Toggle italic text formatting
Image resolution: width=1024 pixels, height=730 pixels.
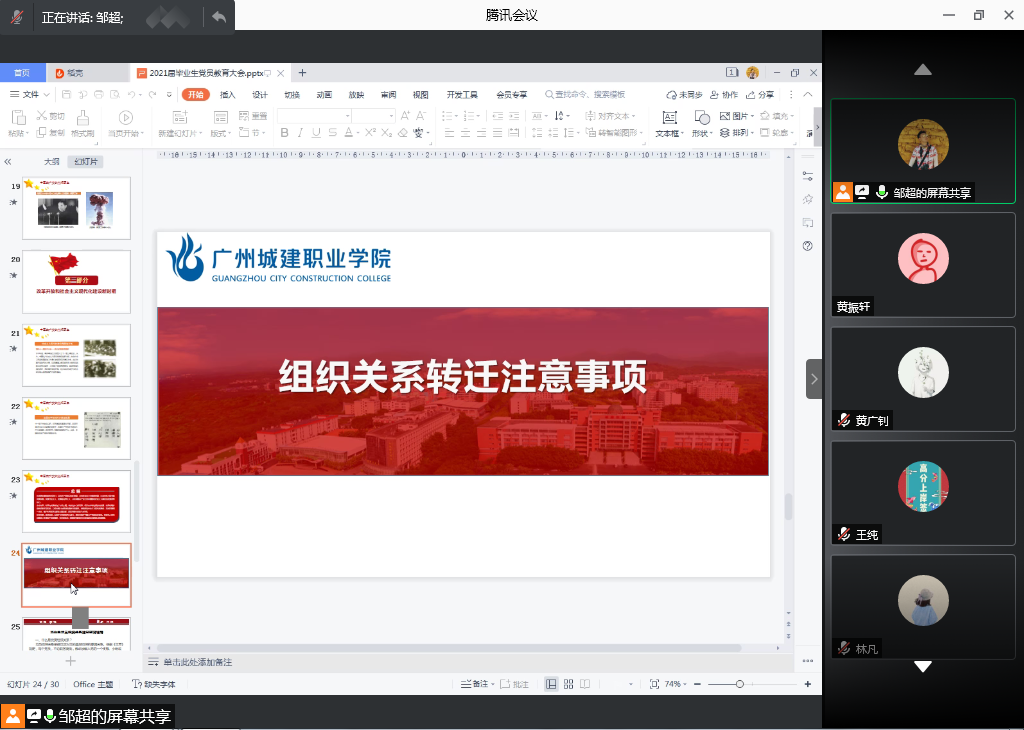pyautogui.click(x=300, y=132)
